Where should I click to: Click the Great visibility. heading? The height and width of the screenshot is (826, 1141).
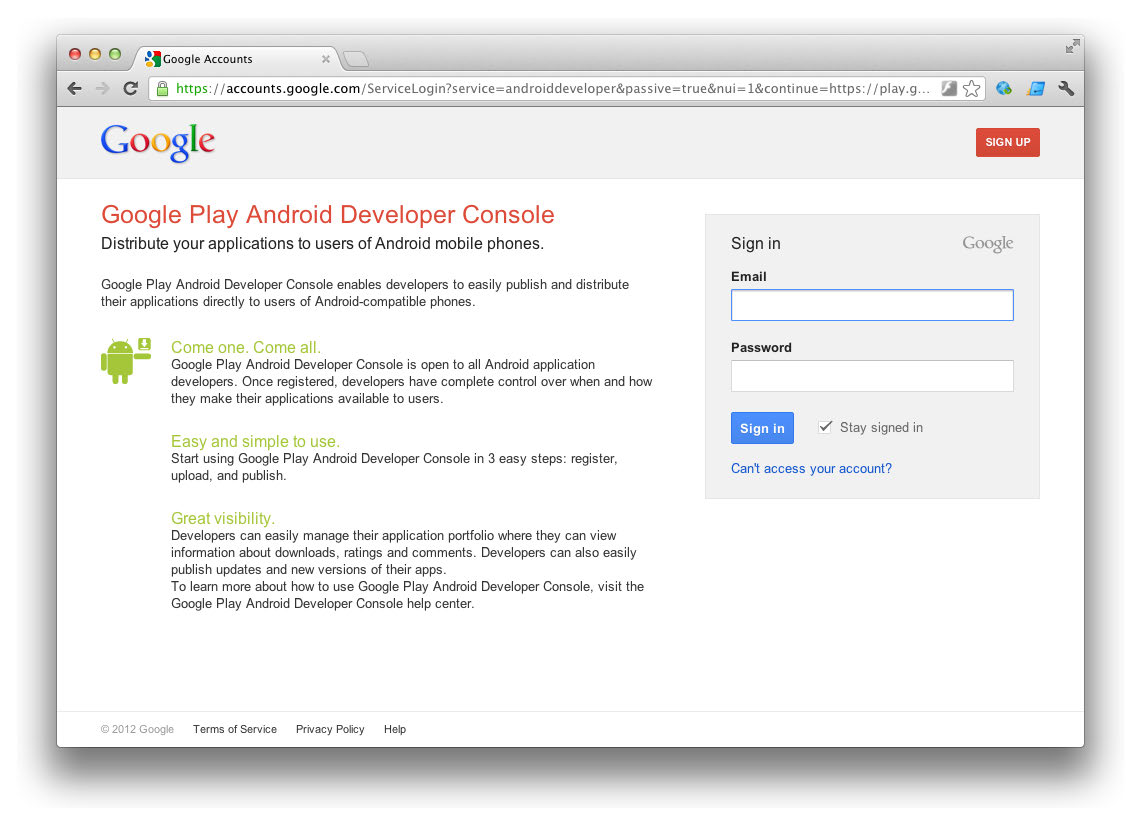[223, 518]
